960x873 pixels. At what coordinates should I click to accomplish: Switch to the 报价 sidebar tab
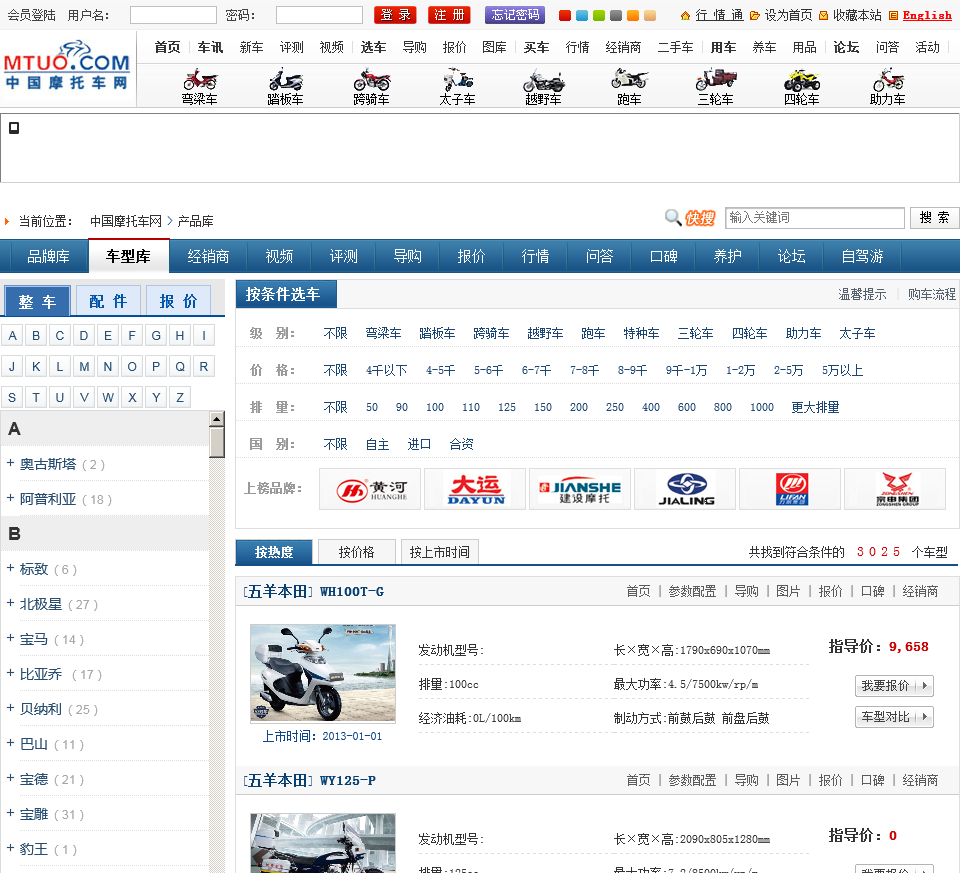(x=178, y=301)
